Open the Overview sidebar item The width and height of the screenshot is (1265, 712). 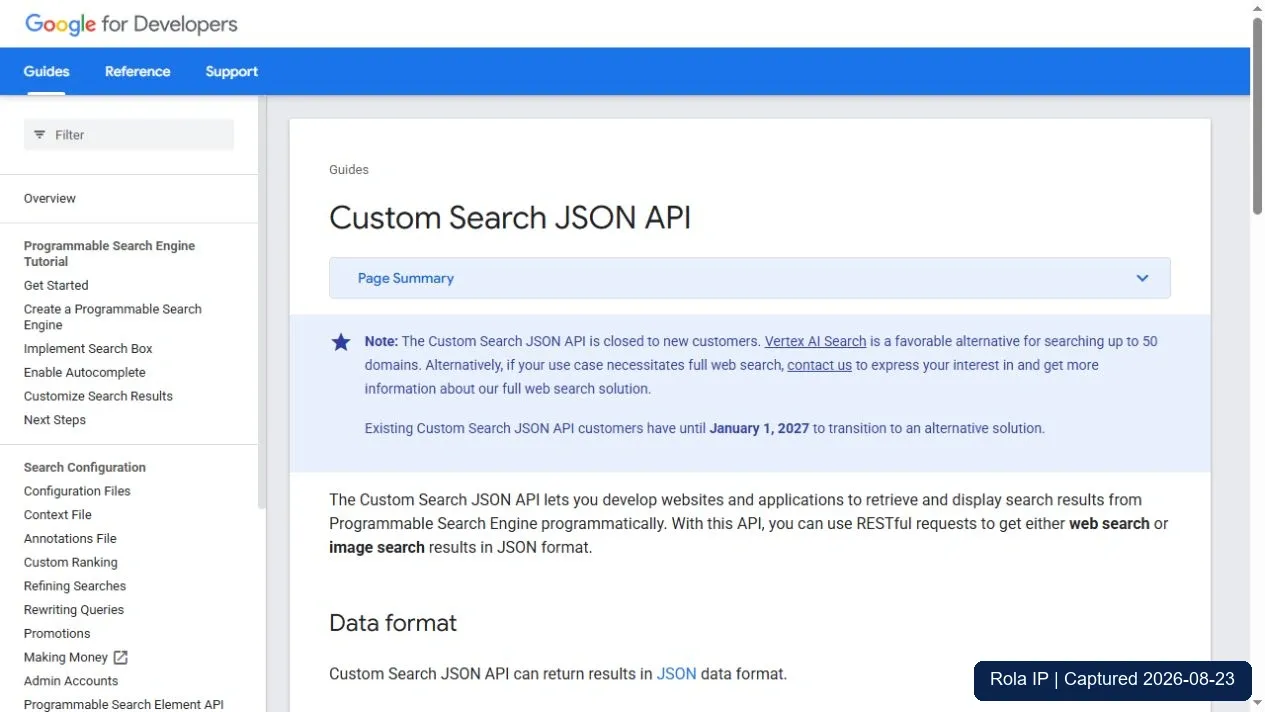point(50,198)
